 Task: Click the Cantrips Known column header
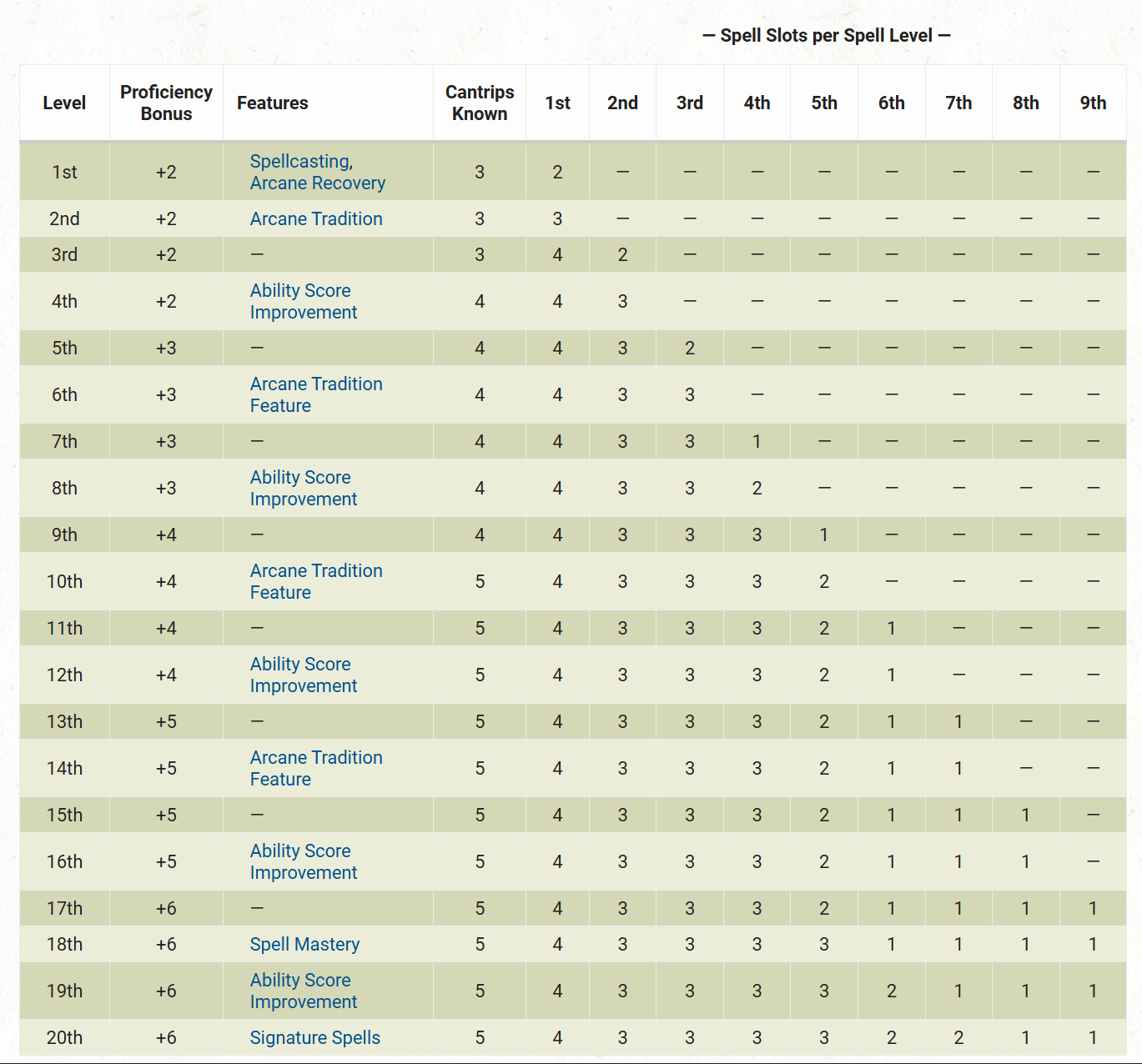click(x=480, y=103)
